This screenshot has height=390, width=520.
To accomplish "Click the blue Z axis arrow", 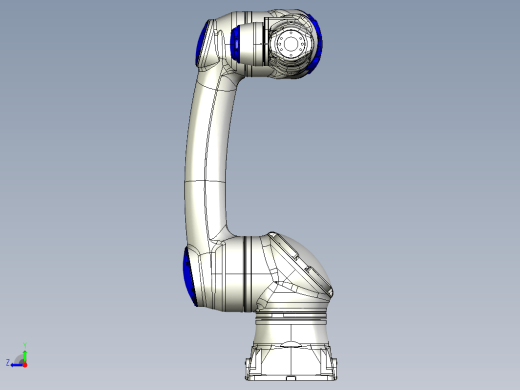I will tap(16, 365).
